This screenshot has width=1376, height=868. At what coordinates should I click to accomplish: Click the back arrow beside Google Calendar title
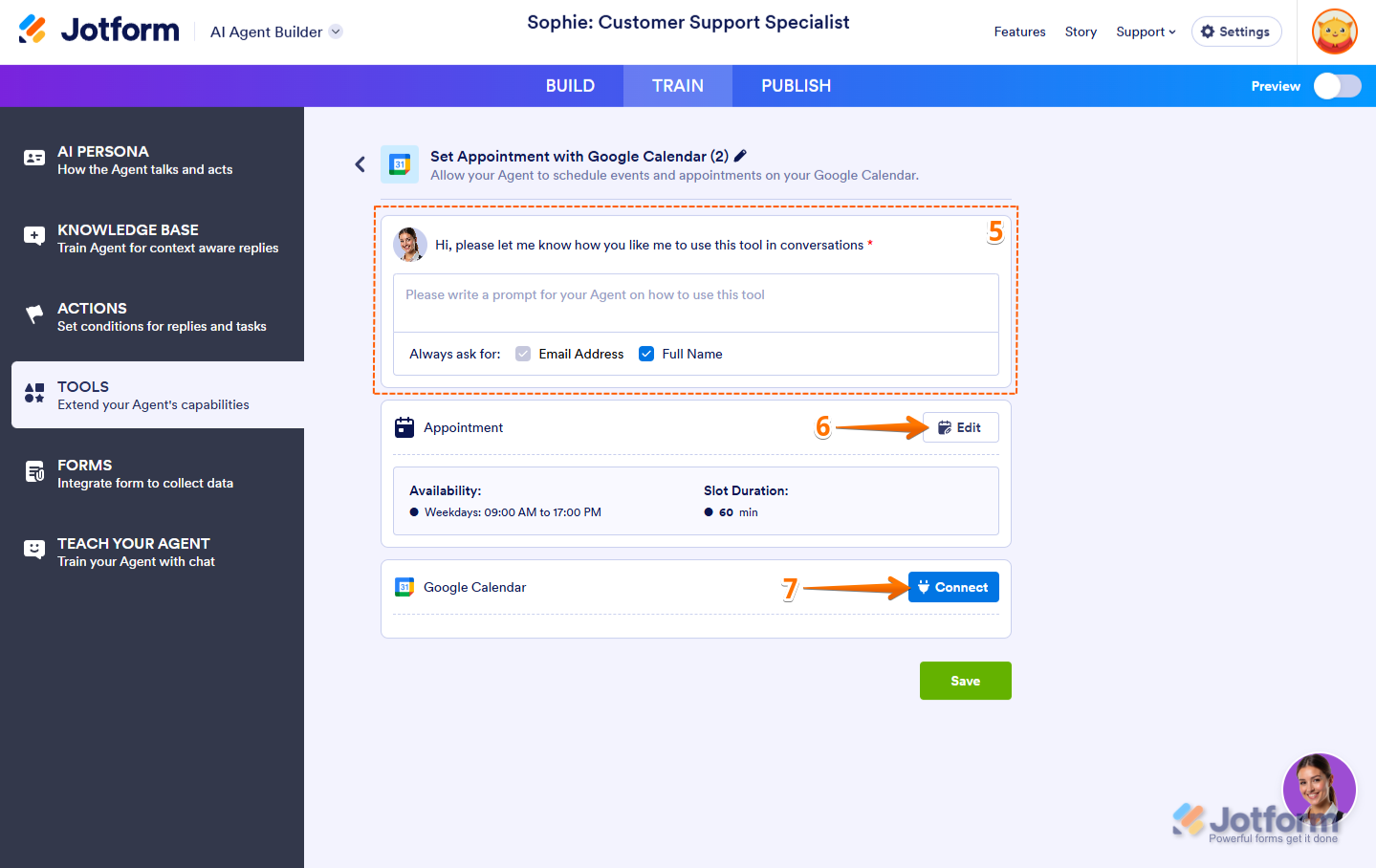(360, 164)
